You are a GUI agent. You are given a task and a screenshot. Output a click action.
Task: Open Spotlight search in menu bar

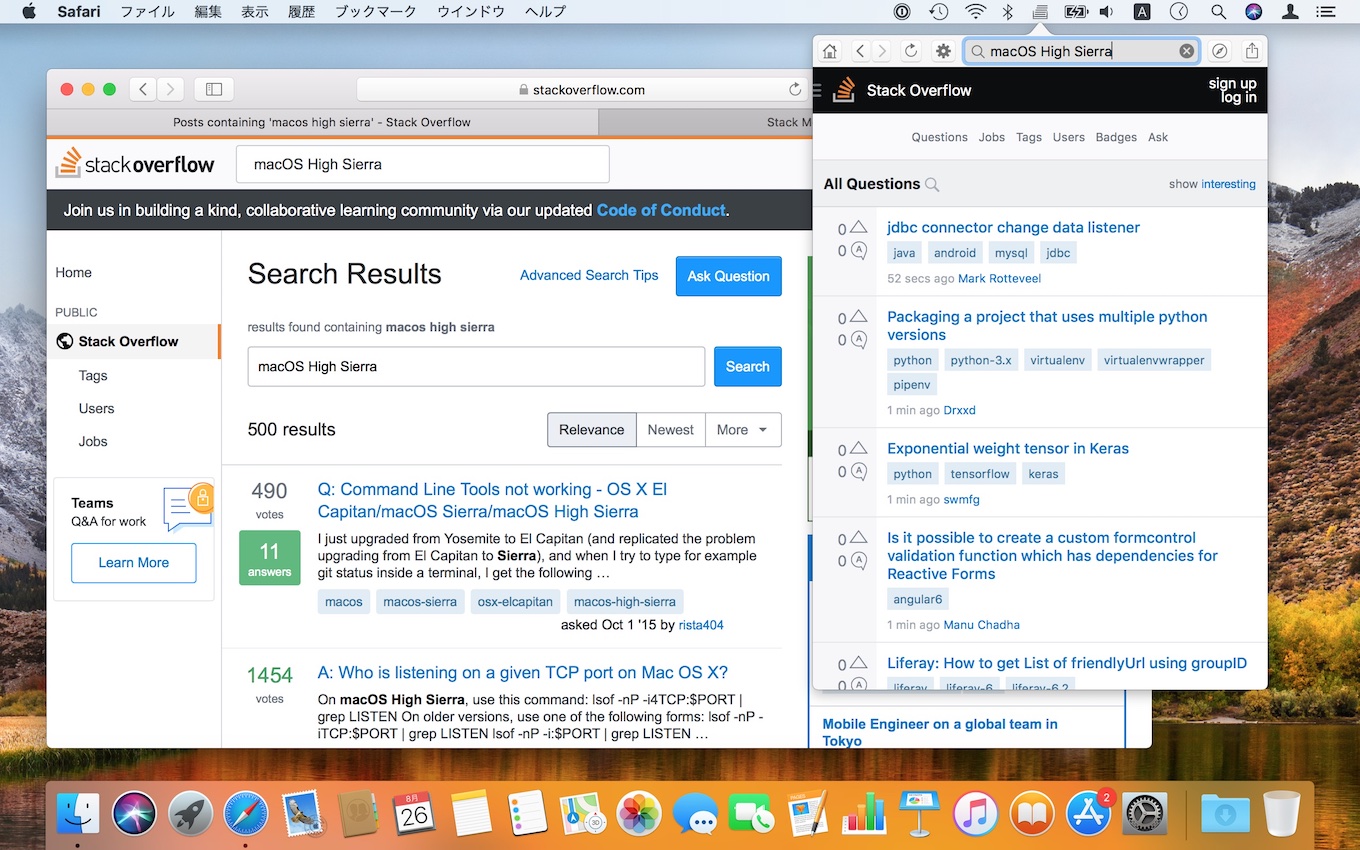tap(1218, 12)
